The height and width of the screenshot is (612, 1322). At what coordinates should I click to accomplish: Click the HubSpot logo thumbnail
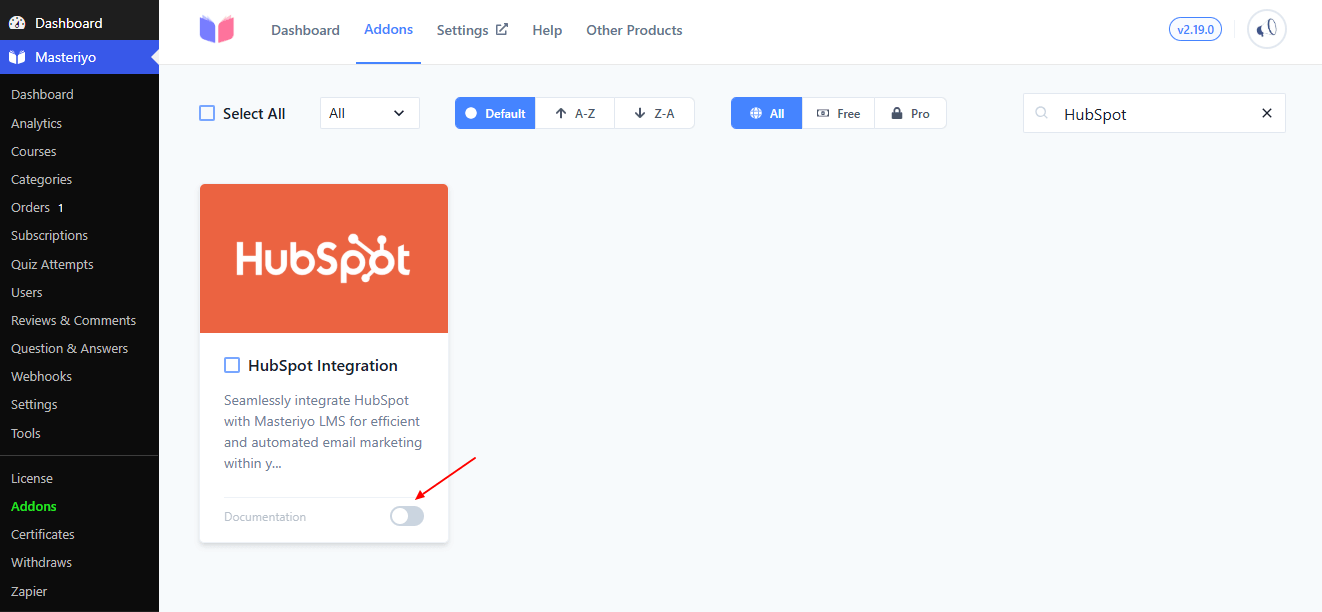tap(324, 258)
